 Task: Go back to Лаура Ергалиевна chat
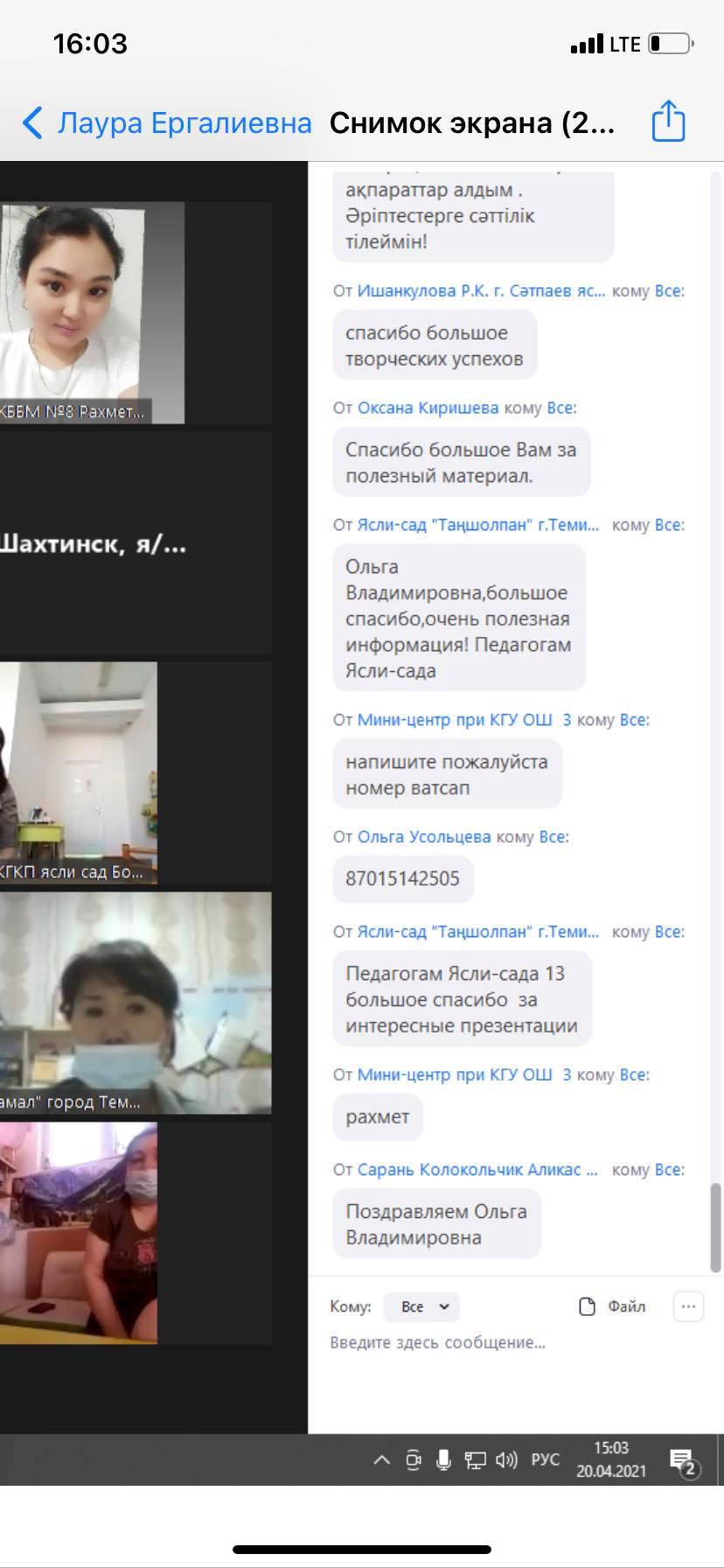click(x=166, y=123)
